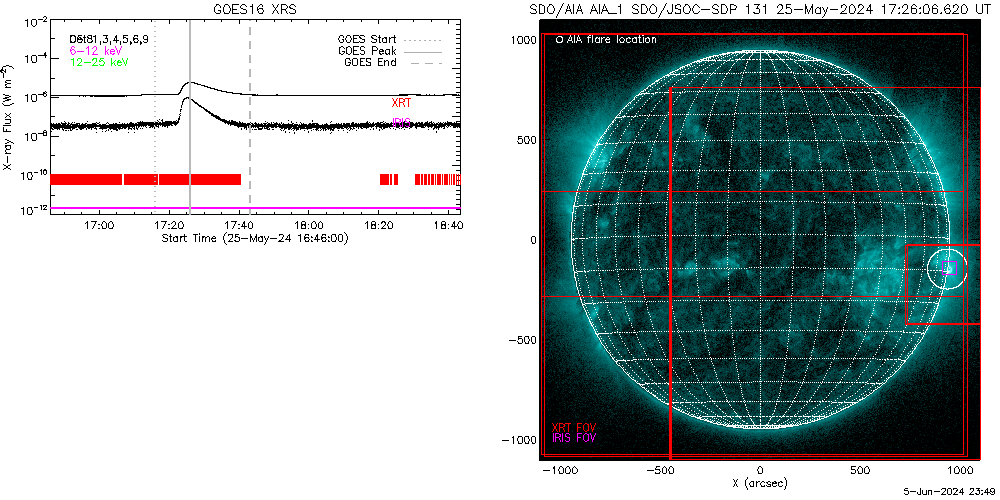The width and height of the screenshot is (1000, 500).
Task: Click the X-ray Flux y-axis label
Action: (x=7, y=117)
